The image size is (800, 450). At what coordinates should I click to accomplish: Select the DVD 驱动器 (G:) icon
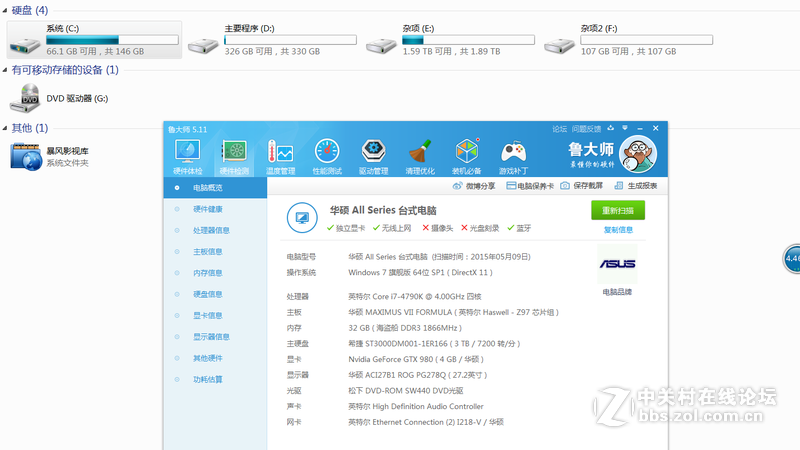tap(25, 98)
